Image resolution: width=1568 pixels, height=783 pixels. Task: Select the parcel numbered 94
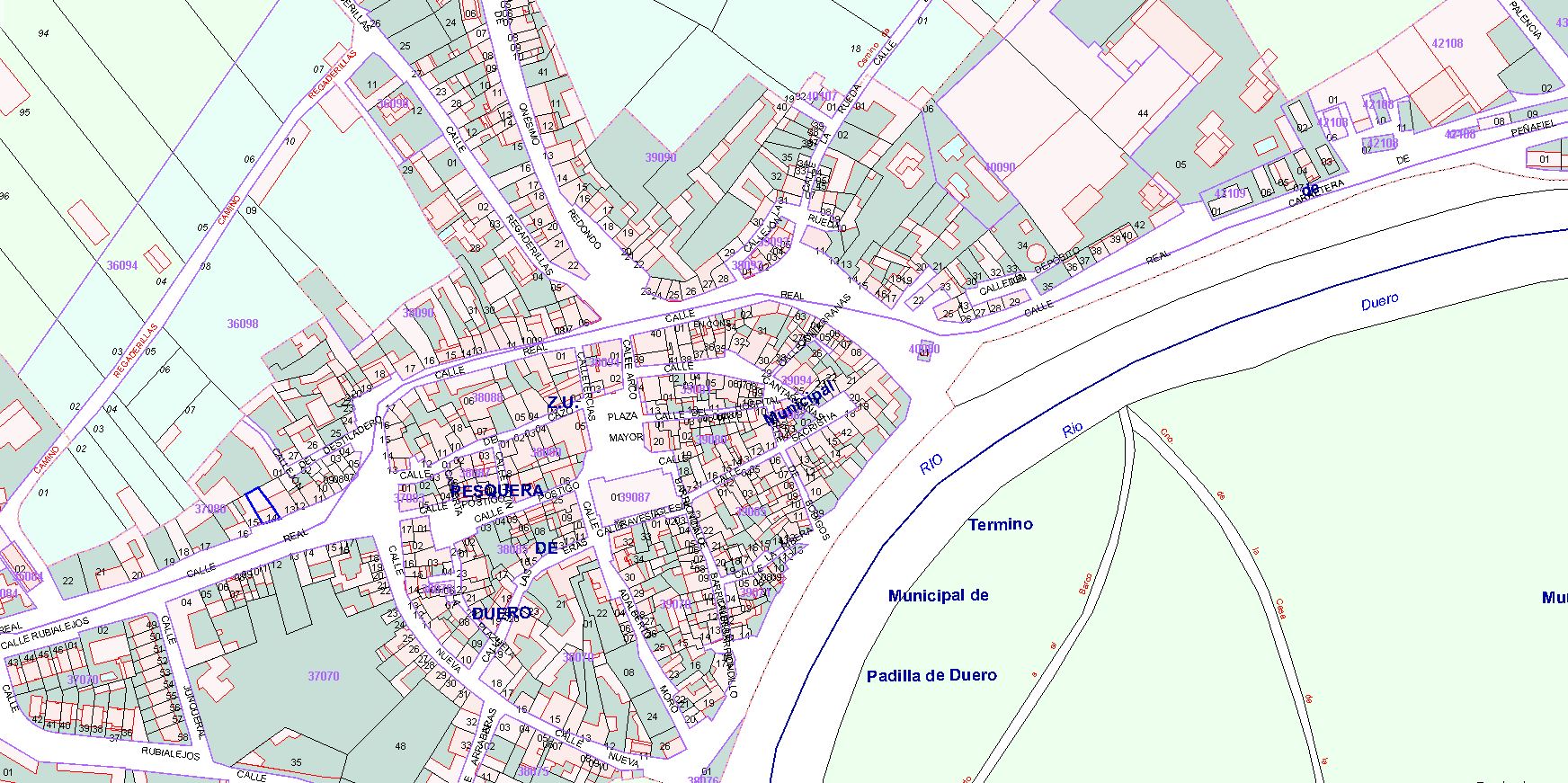point(43,33)
